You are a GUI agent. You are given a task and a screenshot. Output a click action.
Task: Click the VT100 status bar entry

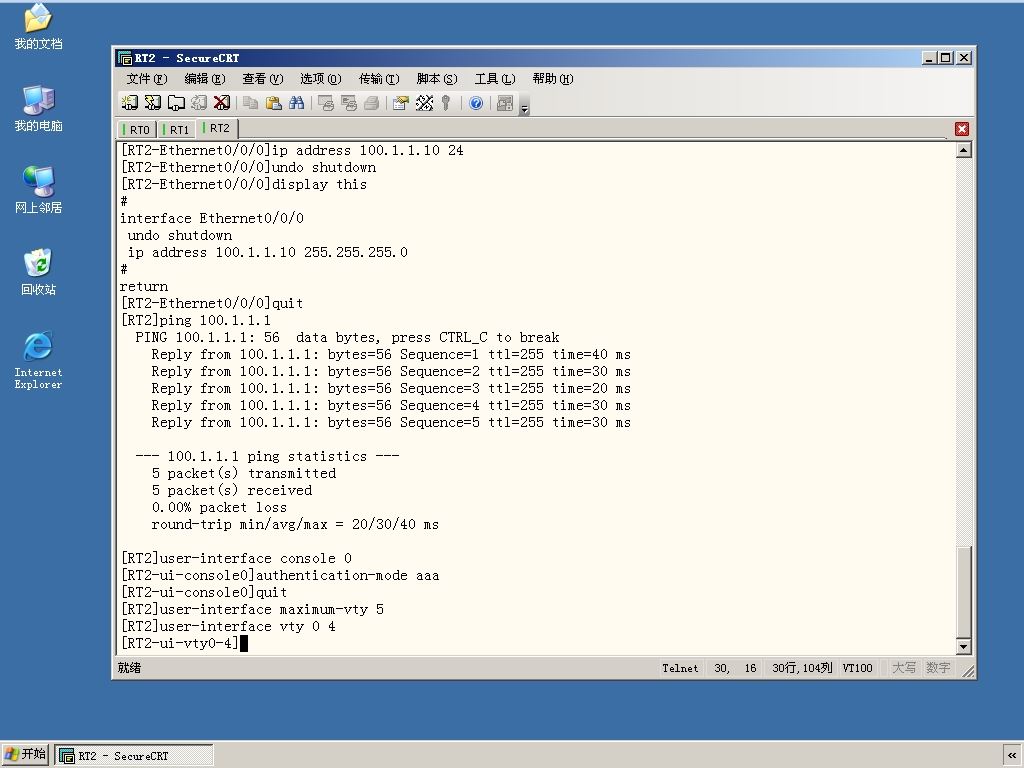point(857,668)
